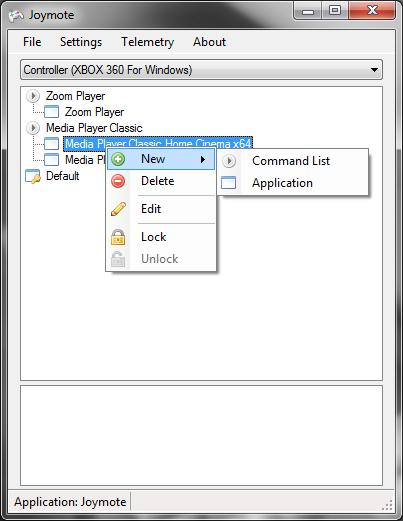The width and height of the screenshot is (403, 521).
Task: Click the window icon of Home Cinema x64 item
Action: click(x=52, y=144)
